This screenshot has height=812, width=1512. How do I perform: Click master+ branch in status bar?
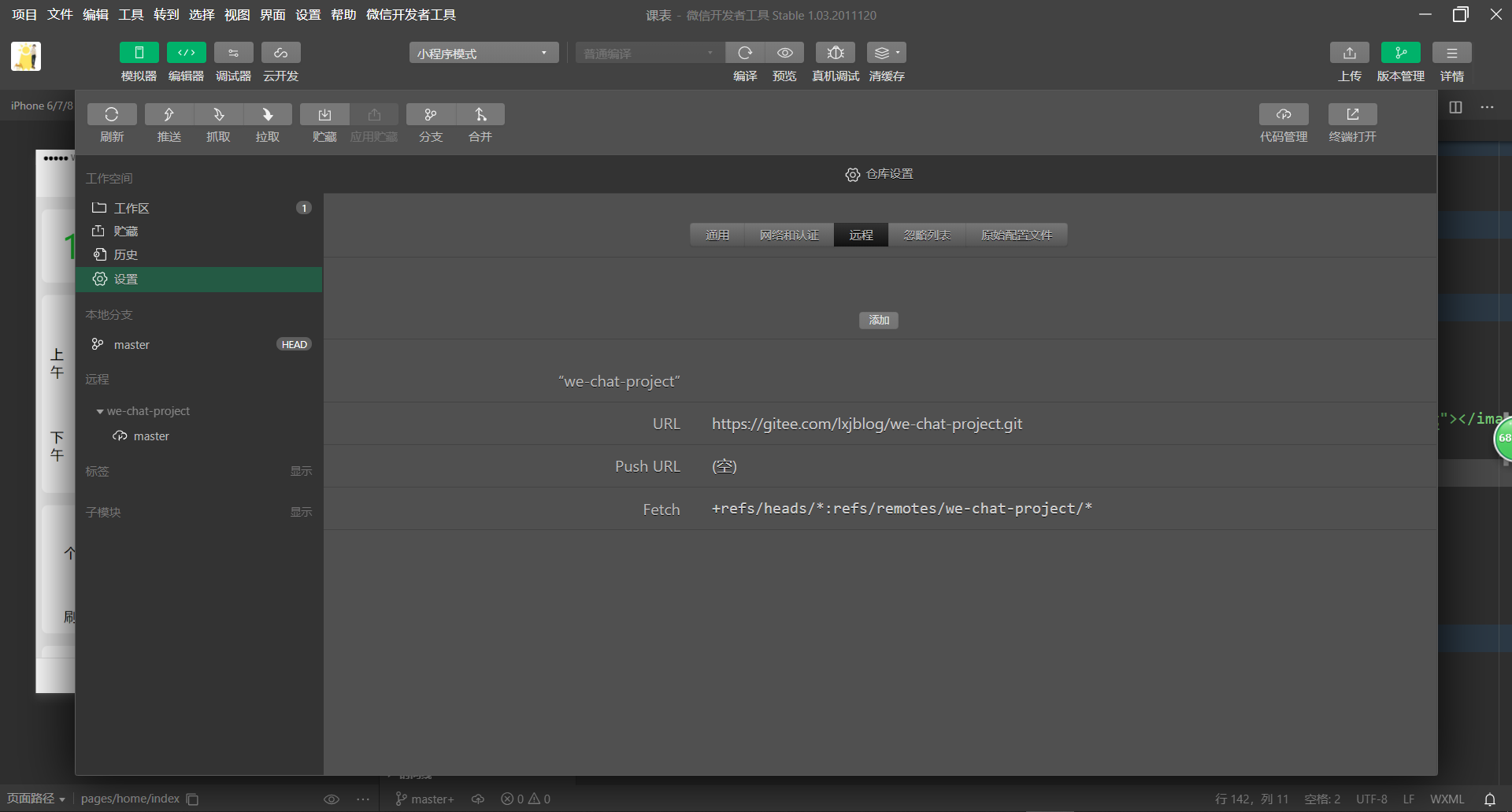[425, 799]
